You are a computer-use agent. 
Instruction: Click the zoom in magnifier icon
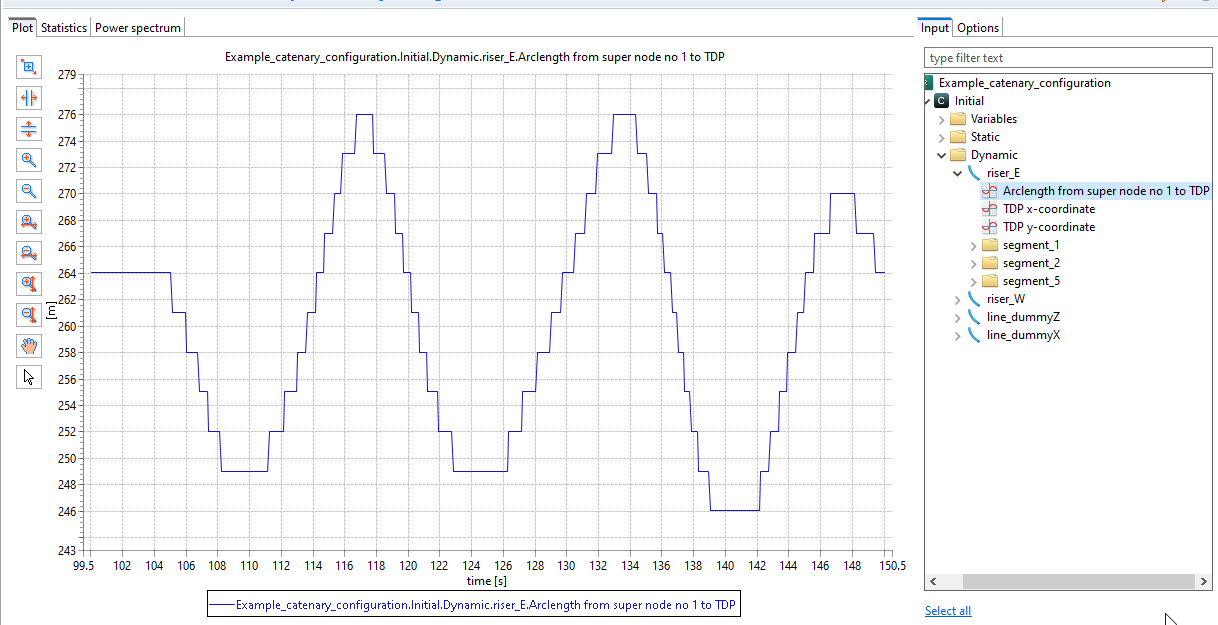click(29, 160)
